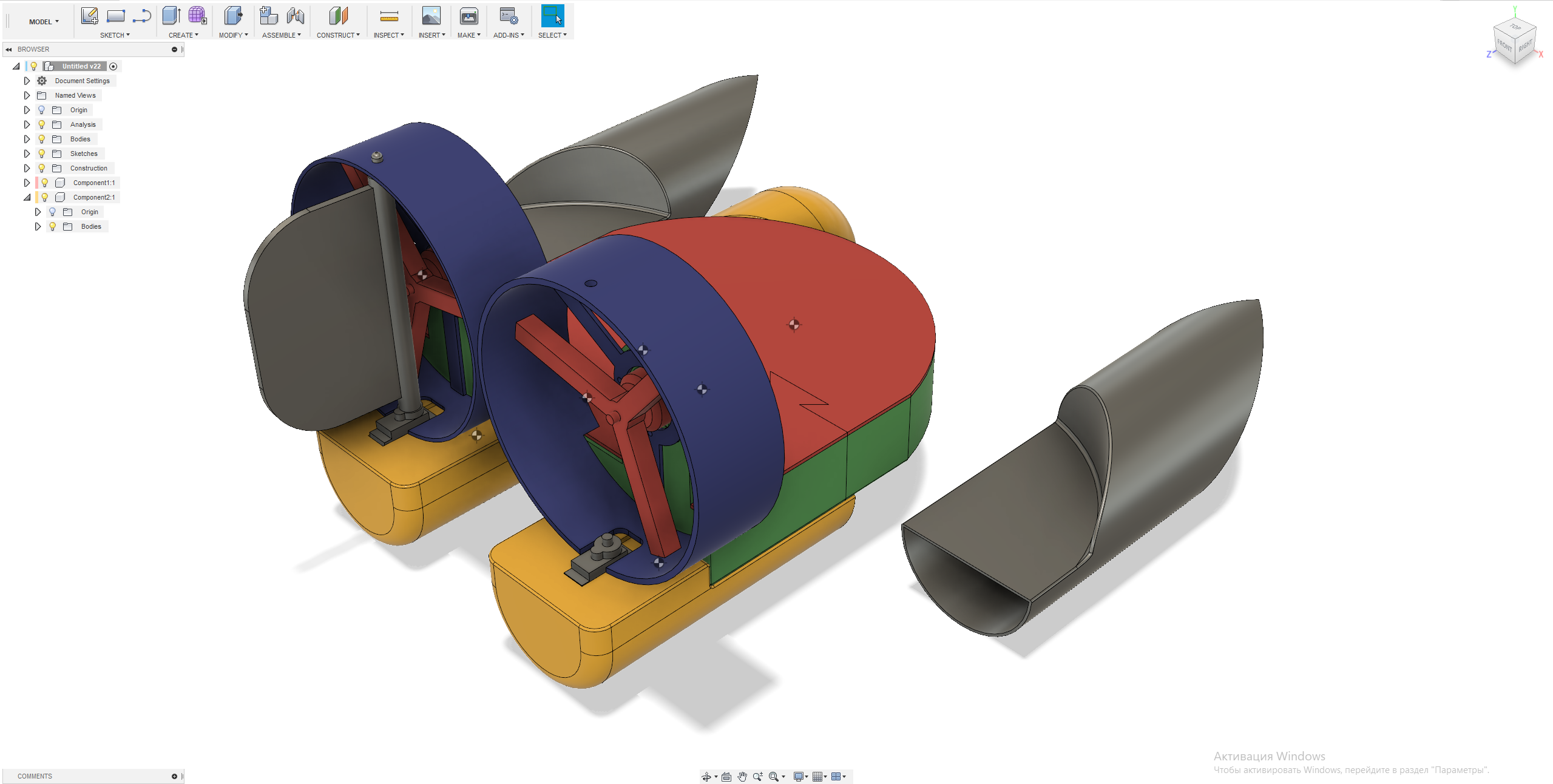Click the Viewports layout icon
1553x784 pixels.
click(x=836, y=777)
